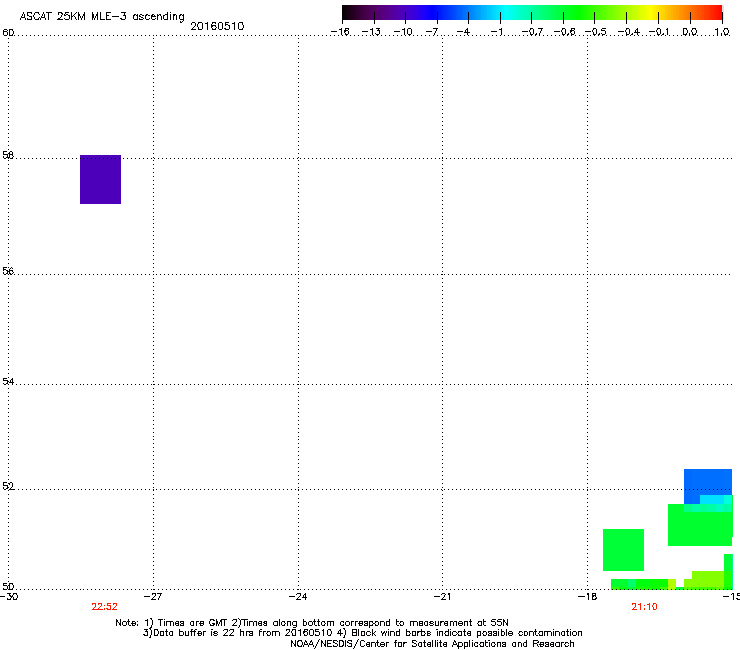740x650 pixels.
Task: Select the color scale label "-16"
Action: 340,32
